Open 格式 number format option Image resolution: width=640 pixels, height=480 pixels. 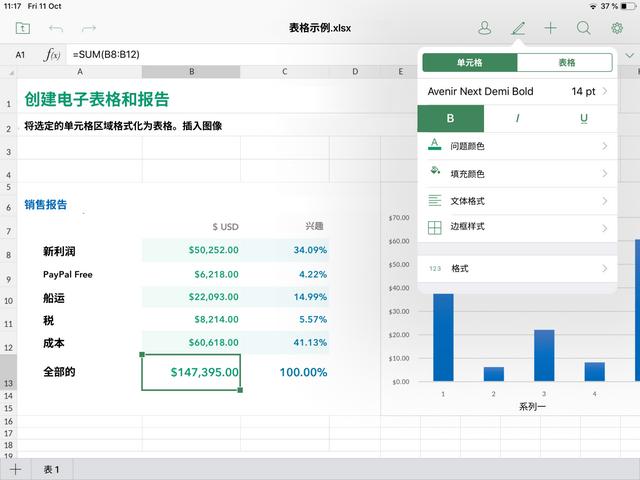[x=517, y=268]
